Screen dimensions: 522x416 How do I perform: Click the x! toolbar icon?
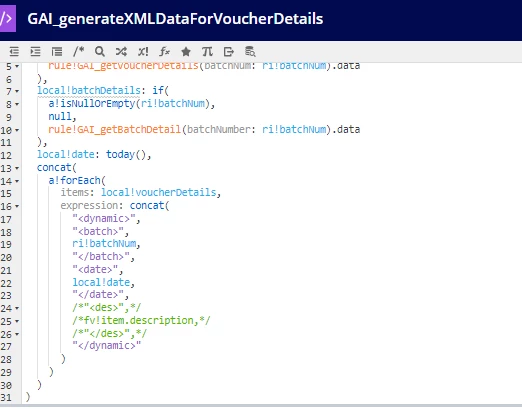[143, 52]
